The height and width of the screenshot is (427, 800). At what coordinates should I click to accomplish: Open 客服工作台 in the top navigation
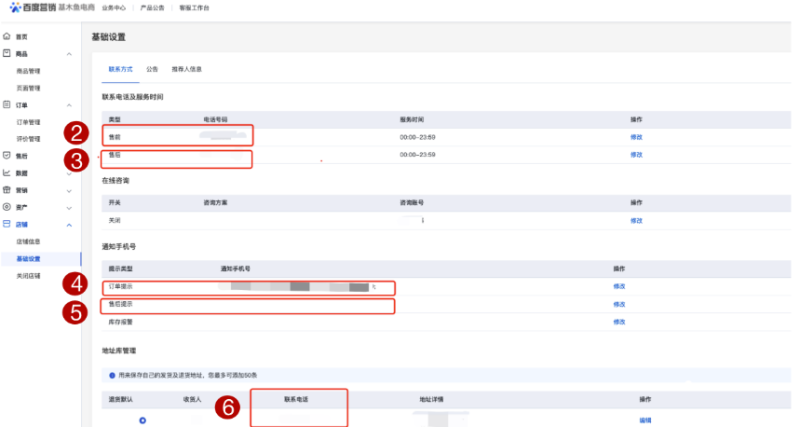[194, 9]
